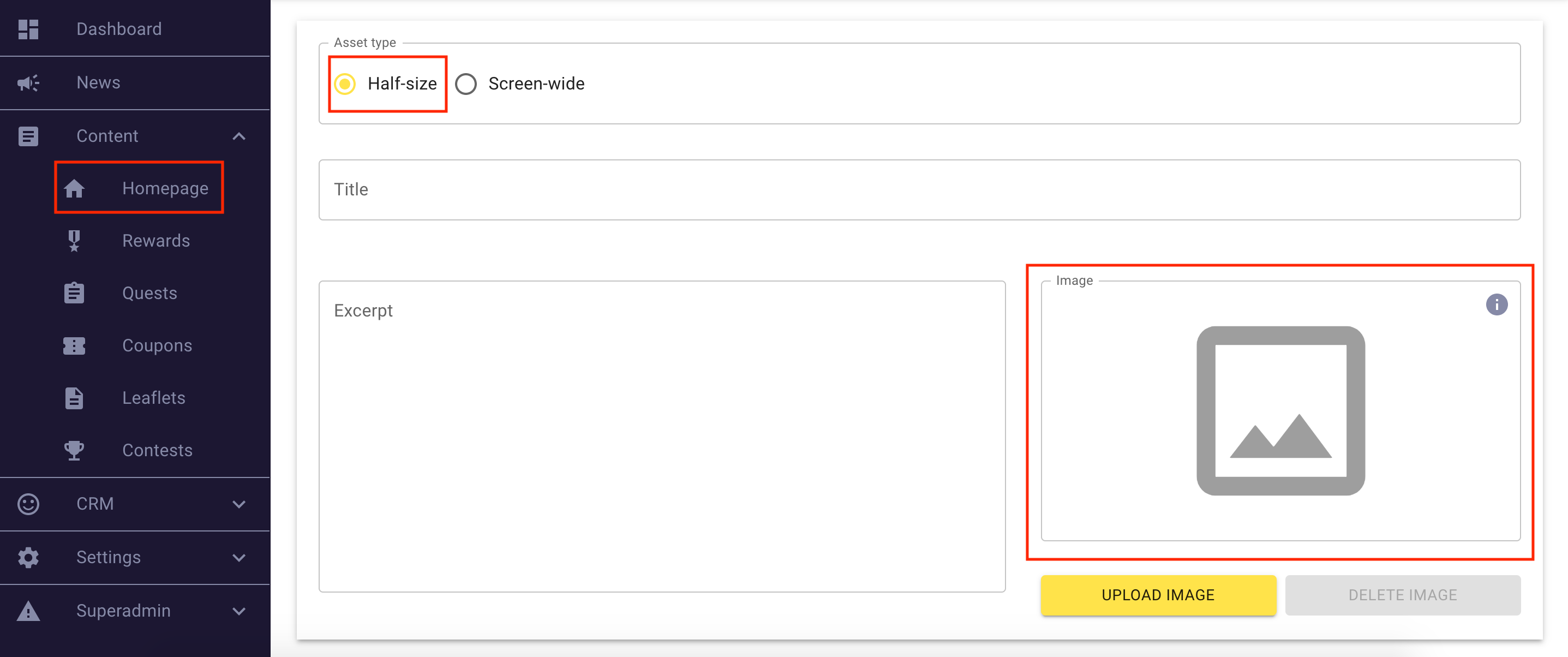Collapse the Content menu section
1568x657 pixels.
click(239, 136)
